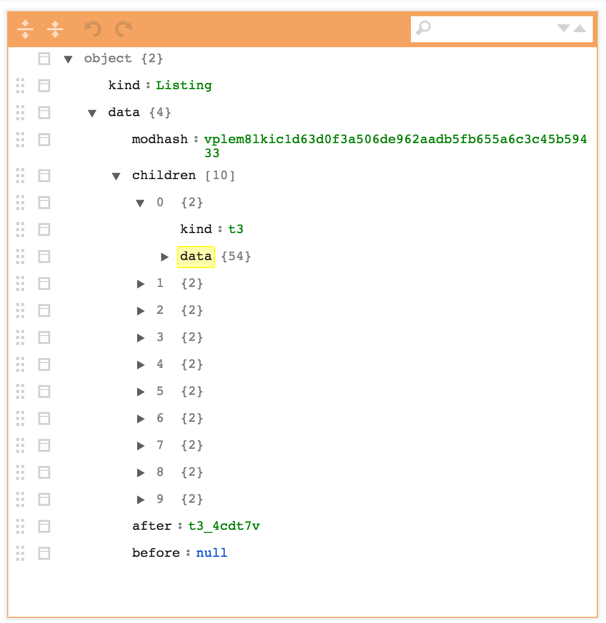Click the before value null
Screen dimensions: 606x623
point(211,553)
